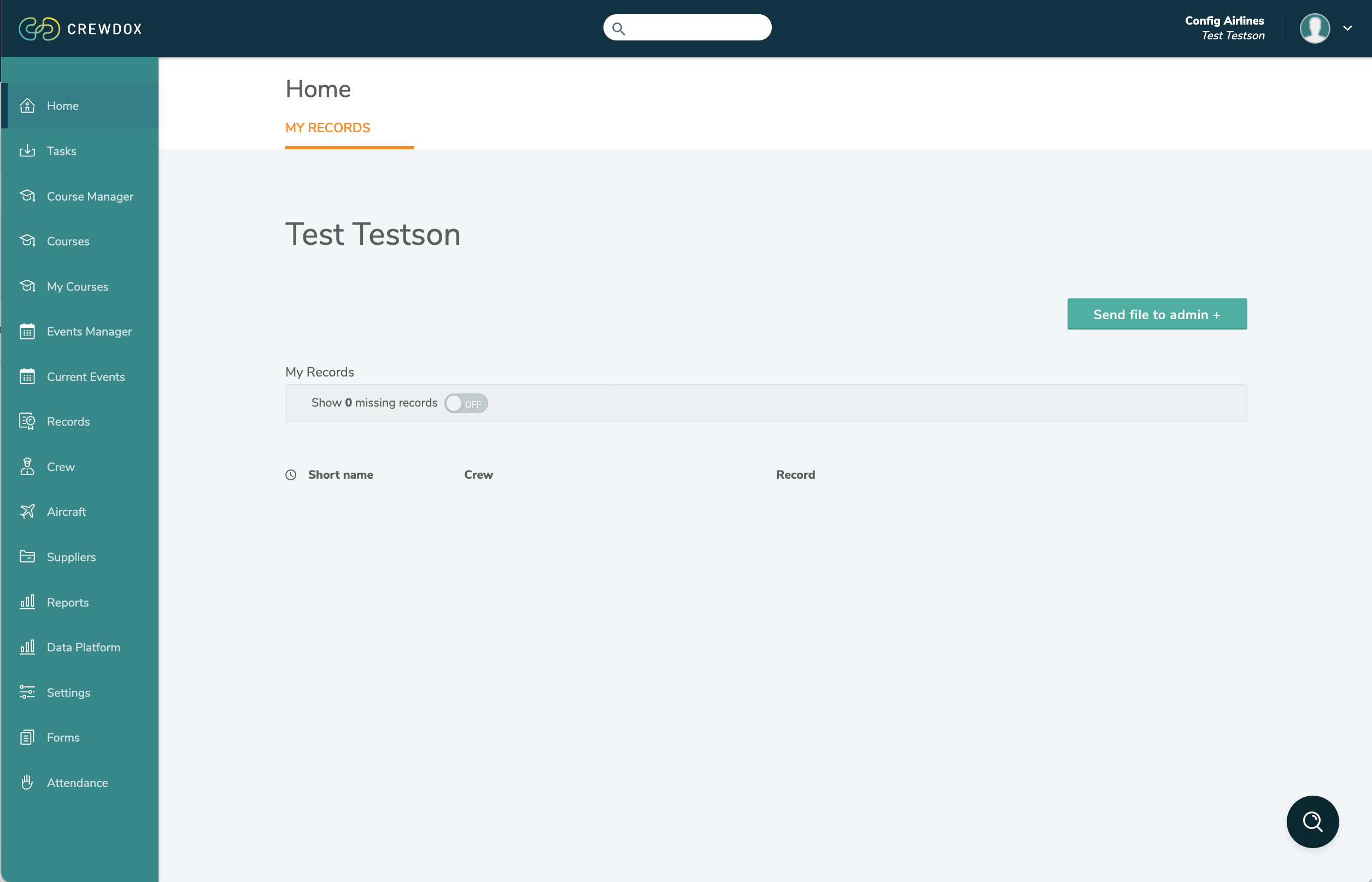Screen dimensions: 1372x882
Task: Click the Attendance raised-hand icon
Action: click(27, 783)
